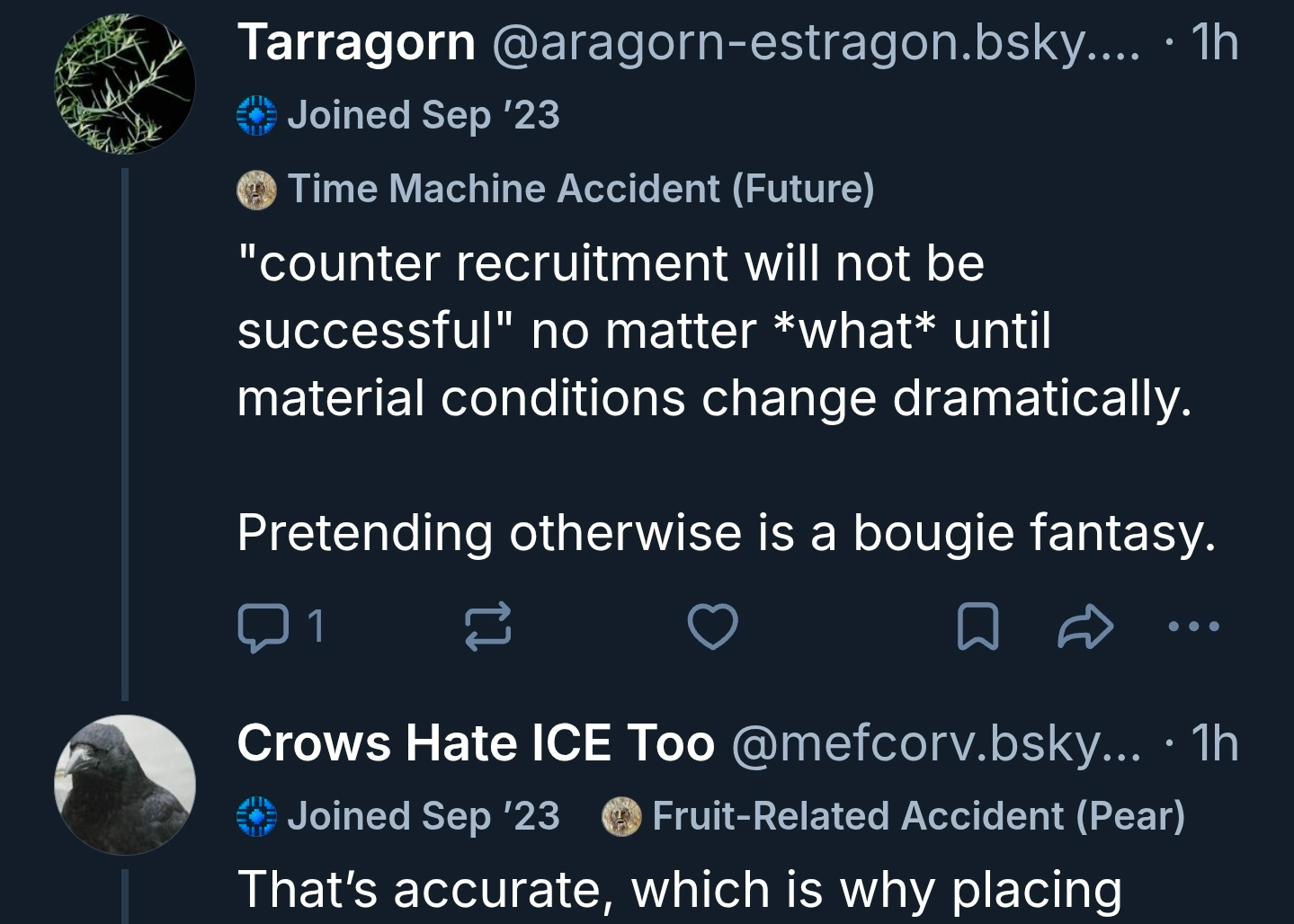The height and width of the screenshot is (924, 1294).
Task: Repost Tarragorn's post
Action: (x=487, y=626)
